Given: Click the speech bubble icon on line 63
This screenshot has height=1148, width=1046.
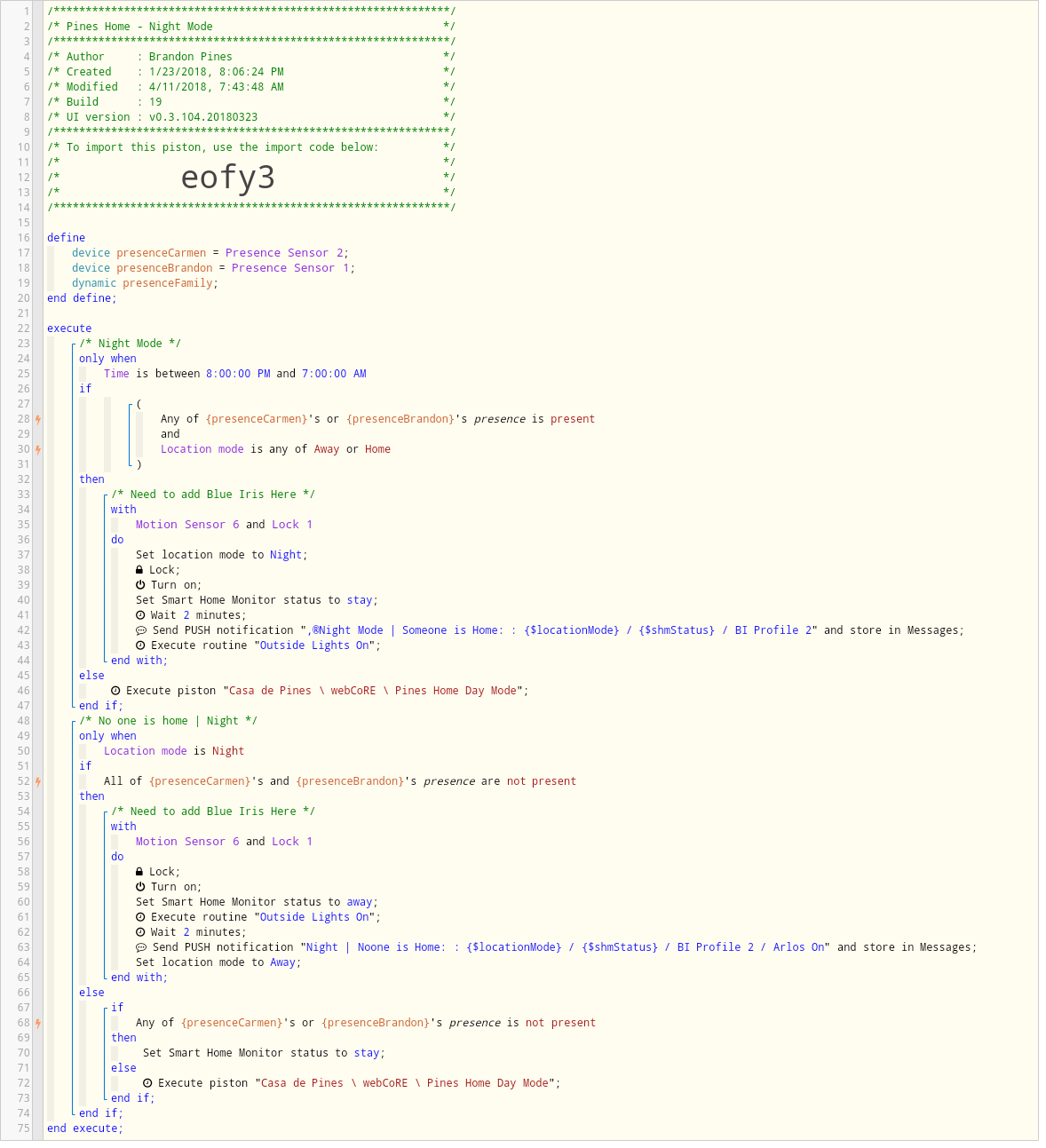Looking at the screenshot, I should tap(141, 947).
